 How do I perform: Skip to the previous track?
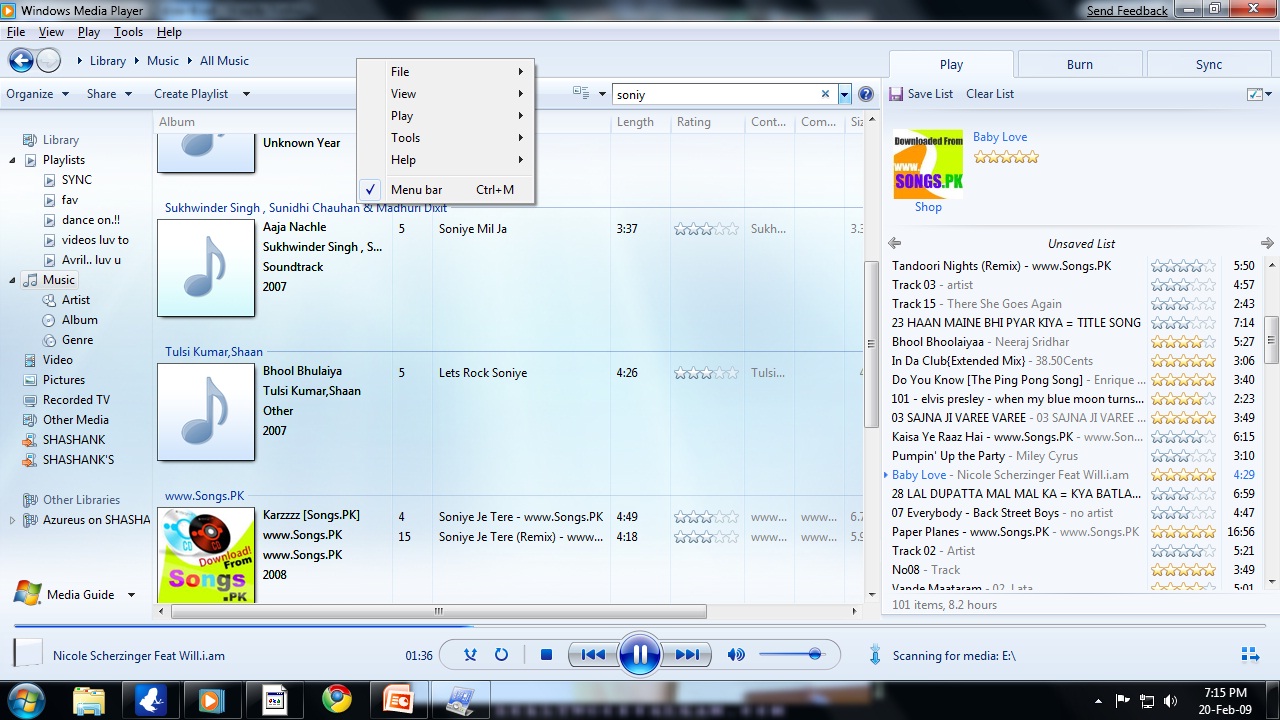click(593, 655)
